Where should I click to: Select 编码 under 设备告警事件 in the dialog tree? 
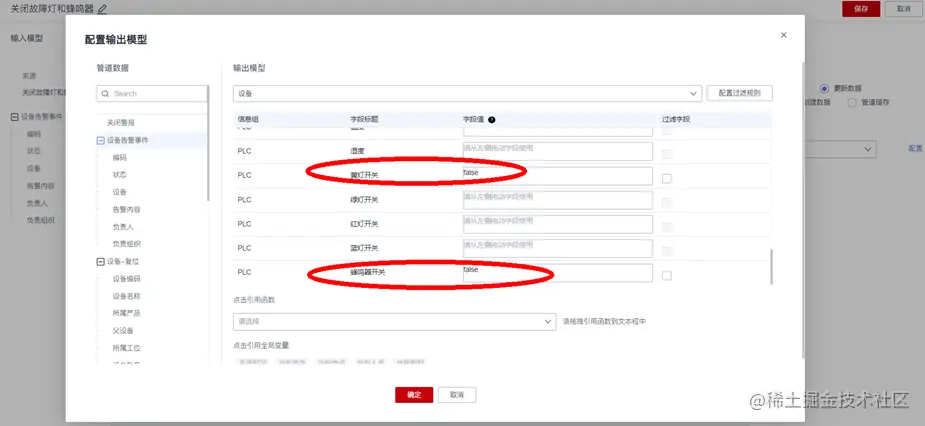point(119,158)
